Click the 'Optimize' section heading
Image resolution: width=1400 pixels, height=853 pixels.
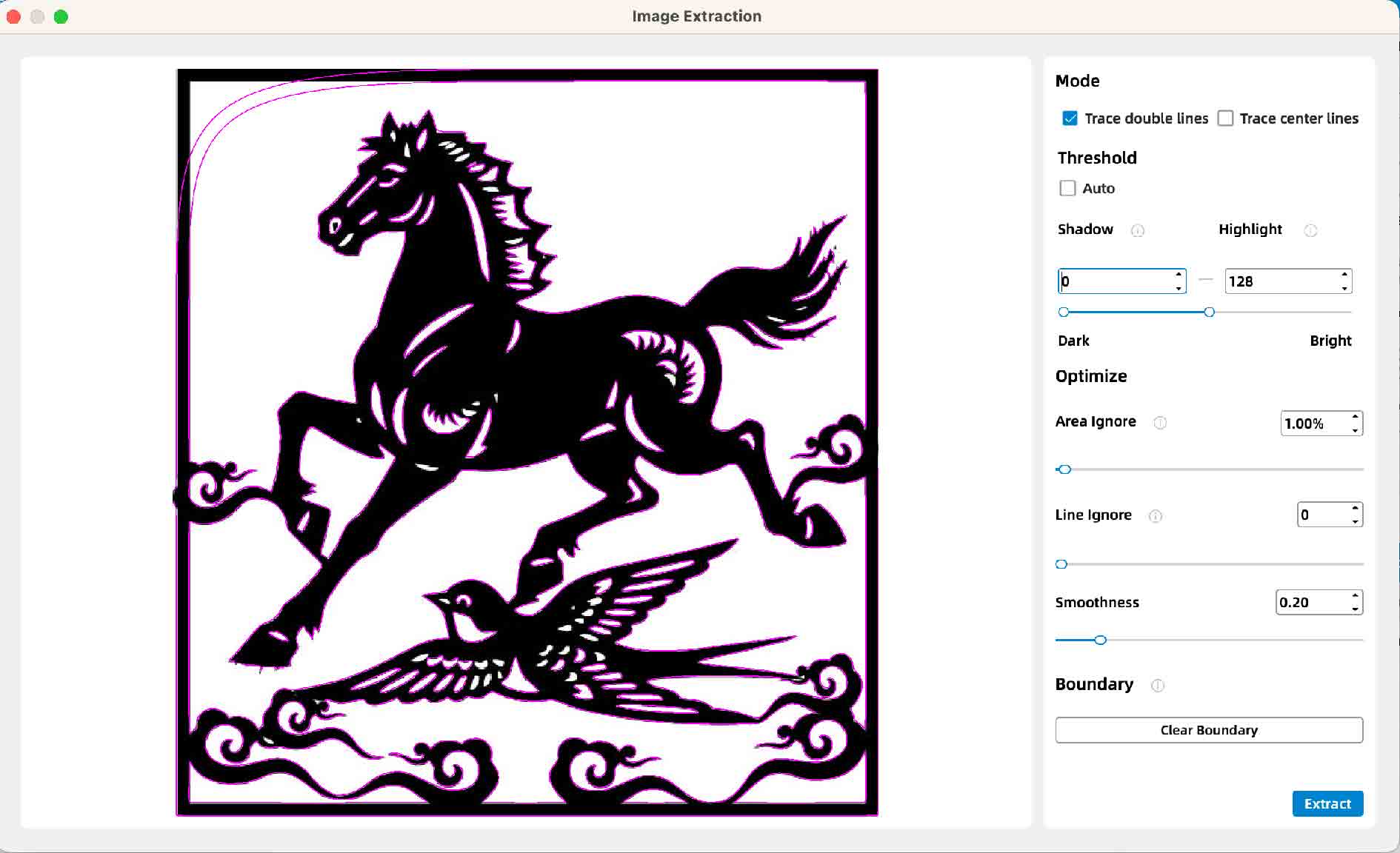tap(1091, 376)
